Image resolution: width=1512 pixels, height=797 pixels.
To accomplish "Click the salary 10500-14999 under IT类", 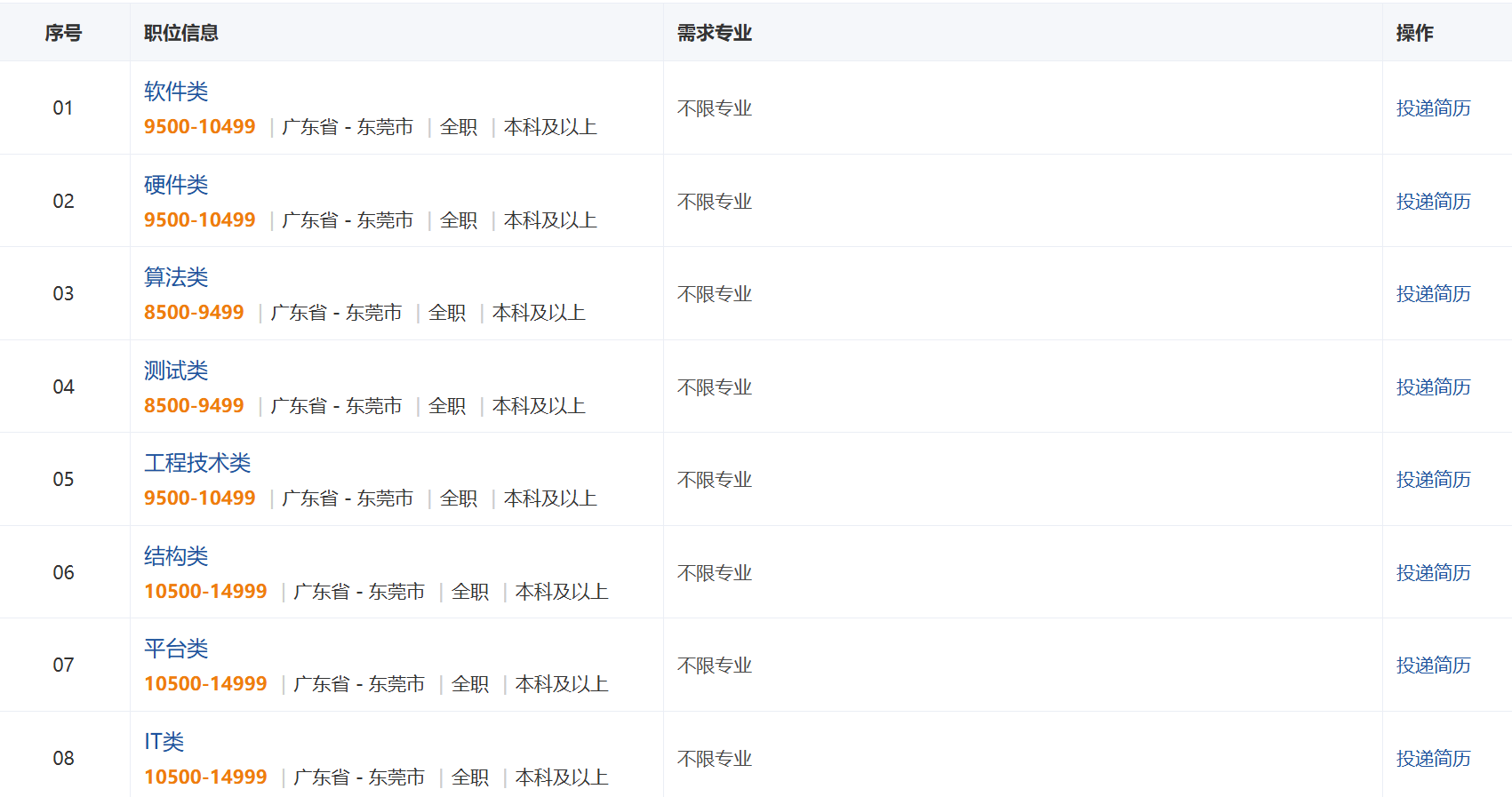I will [205, 777].
